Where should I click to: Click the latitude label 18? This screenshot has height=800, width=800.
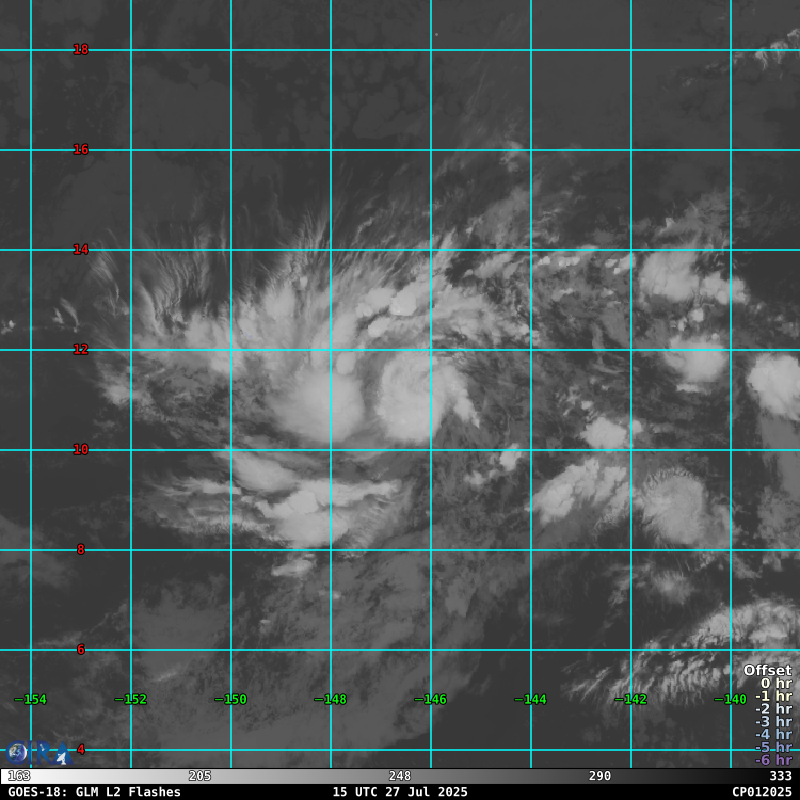[x=81, y=50]
